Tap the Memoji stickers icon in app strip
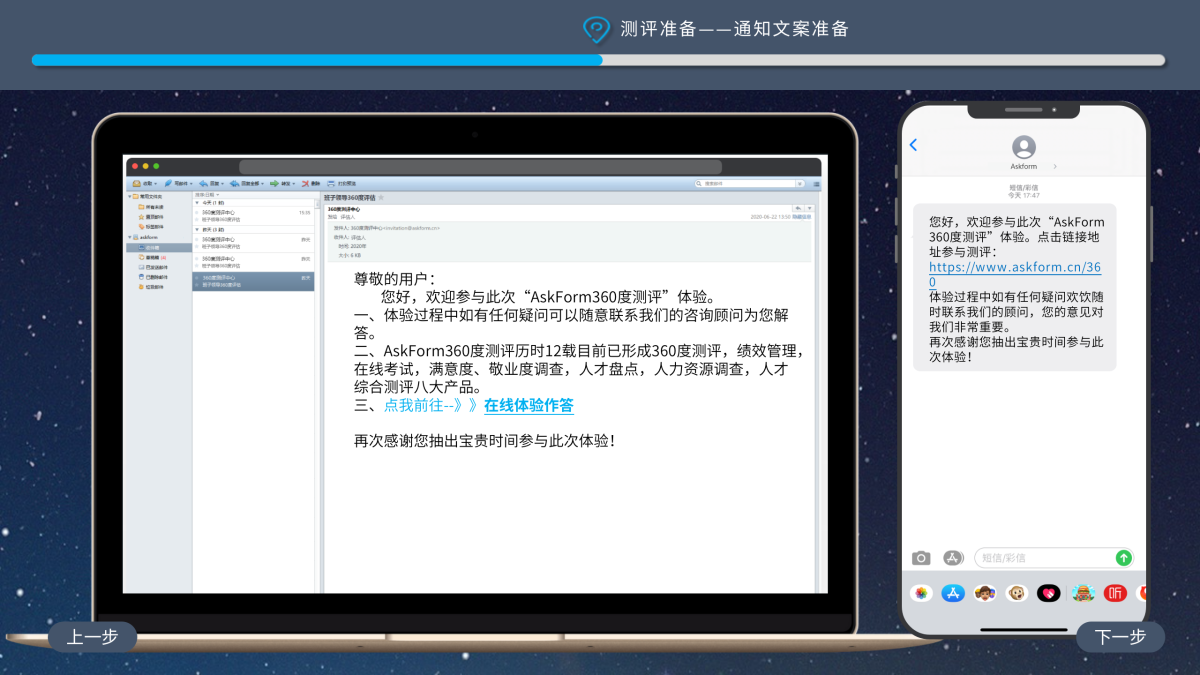This screenshot has width=1200, height=675. click(985, 593)
